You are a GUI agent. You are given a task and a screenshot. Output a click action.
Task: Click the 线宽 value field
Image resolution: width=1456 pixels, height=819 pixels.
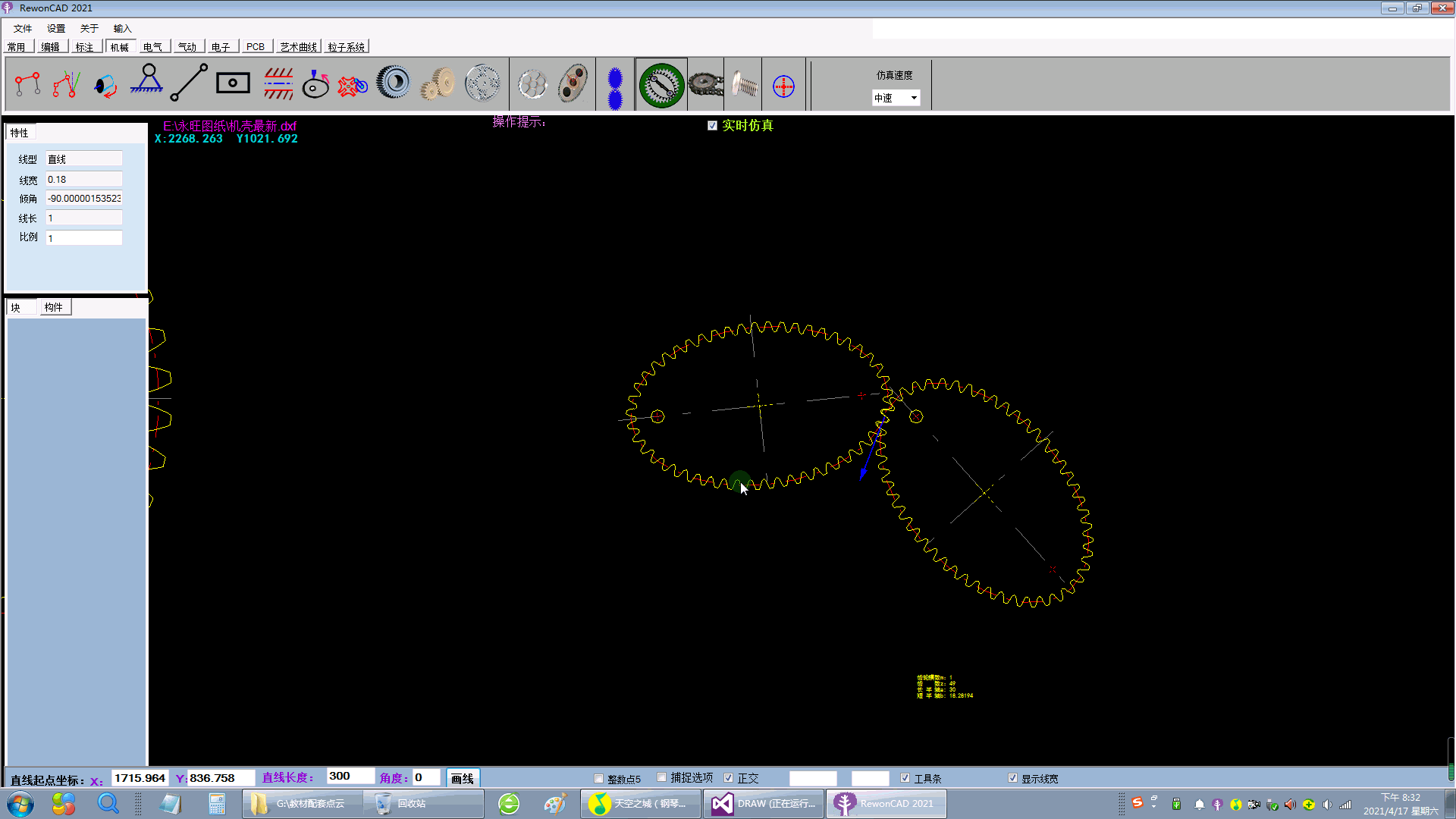point(83,180)
